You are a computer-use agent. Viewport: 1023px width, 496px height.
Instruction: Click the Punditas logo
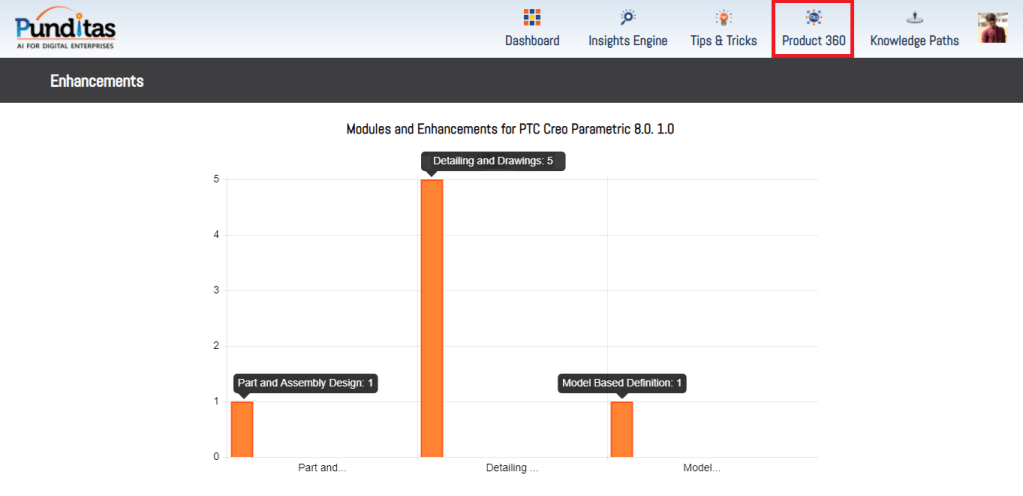pos(65,28)
